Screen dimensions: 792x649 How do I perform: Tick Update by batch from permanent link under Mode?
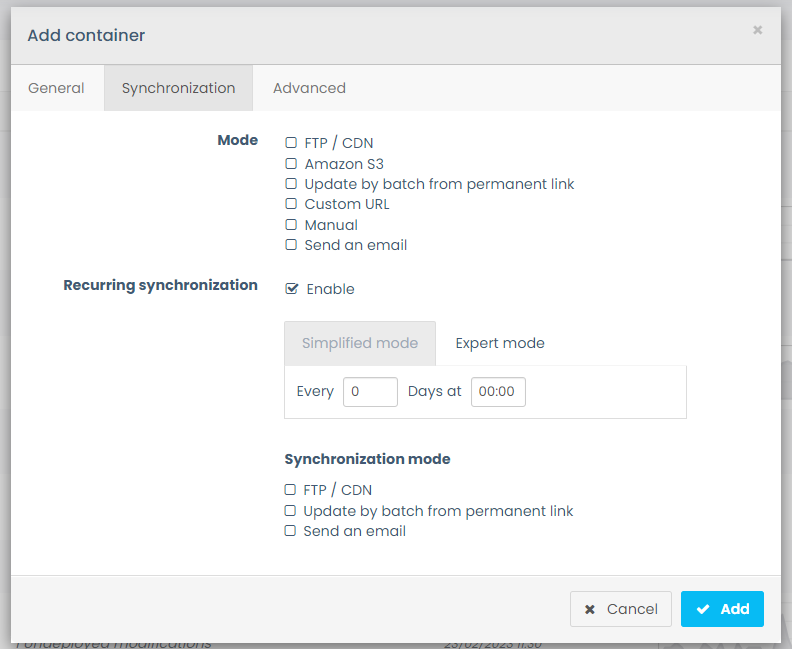(x=291, y=184)
